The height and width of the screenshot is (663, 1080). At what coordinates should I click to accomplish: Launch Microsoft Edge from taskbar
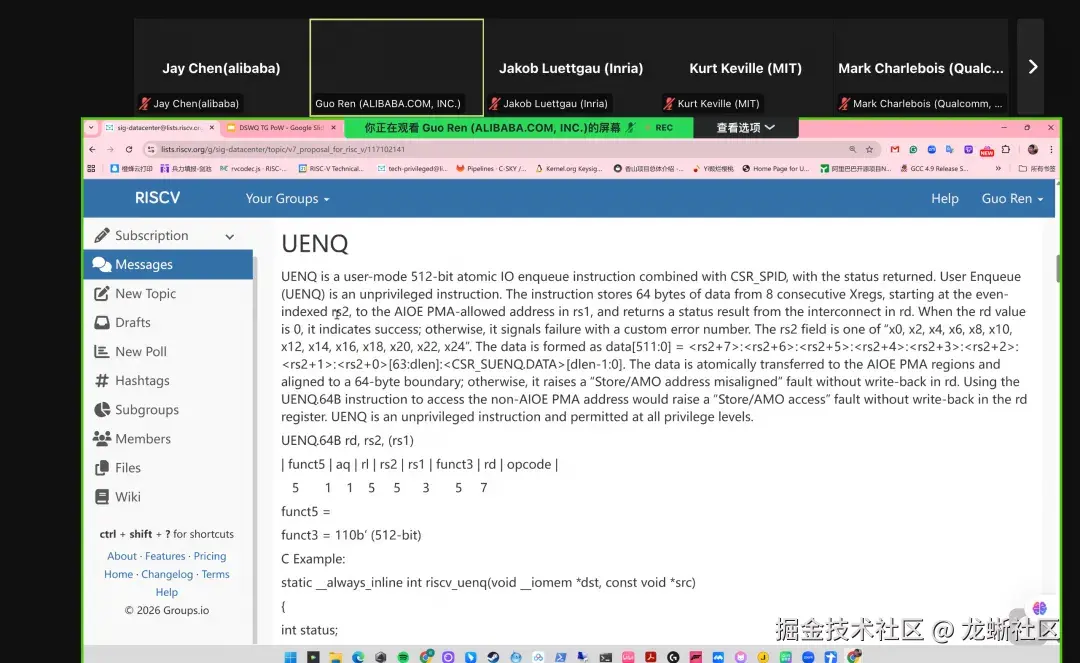click(x=358, y=657)
